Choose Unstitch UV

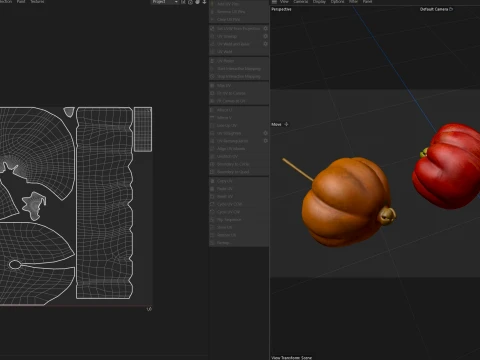click(239, 156)
